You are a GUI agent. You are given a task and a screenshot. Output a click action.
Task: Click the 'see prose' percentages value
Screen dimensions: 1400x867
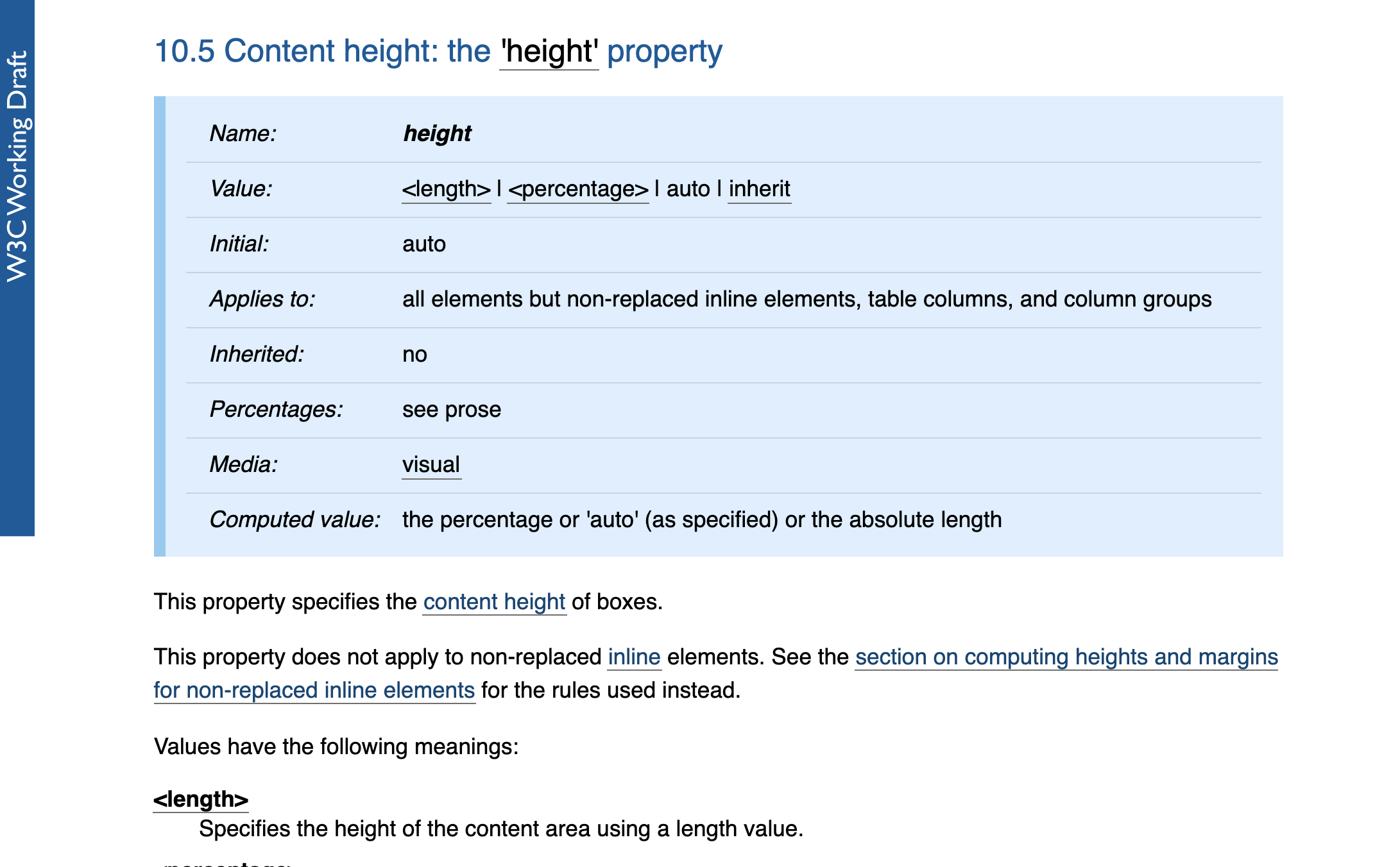pos(452,410)
